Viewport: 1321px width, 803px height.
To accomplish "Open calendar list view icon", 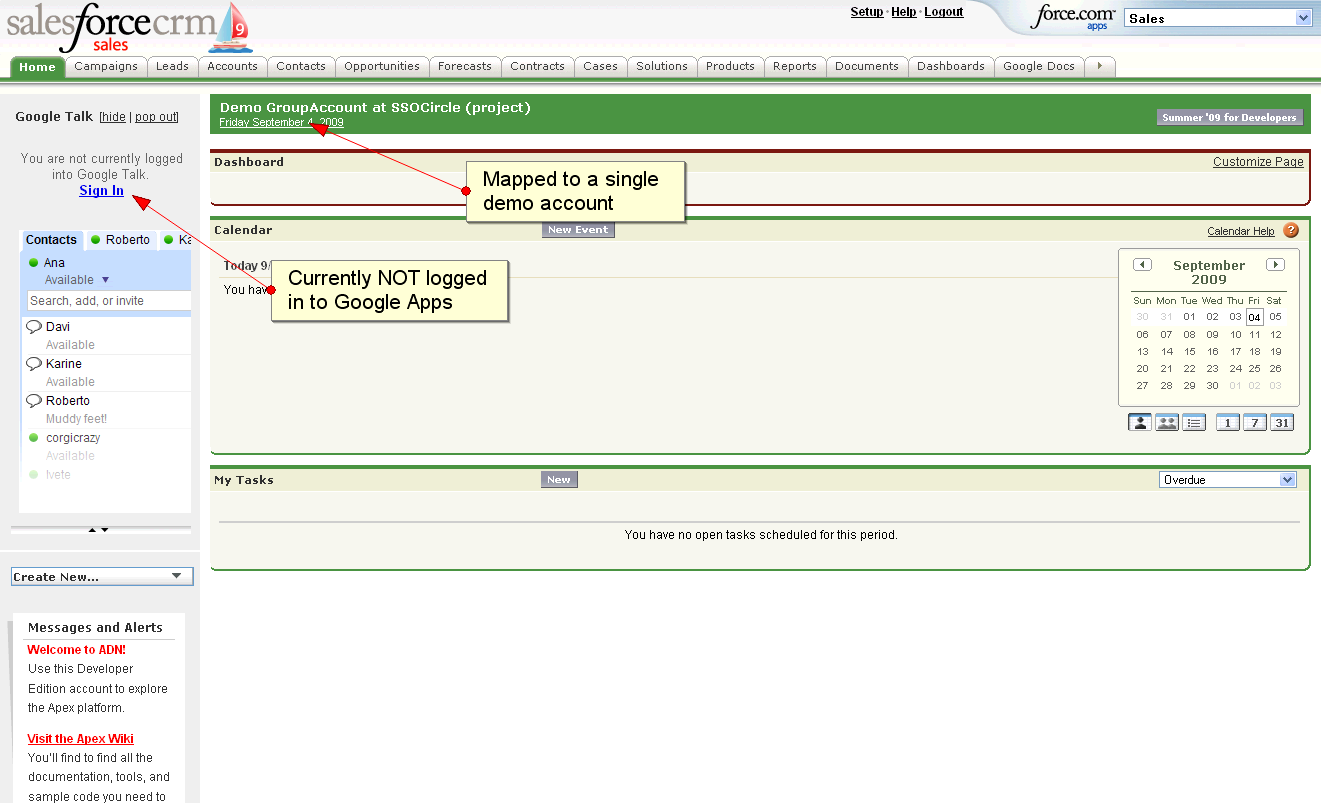I will tap(1193, 422).
